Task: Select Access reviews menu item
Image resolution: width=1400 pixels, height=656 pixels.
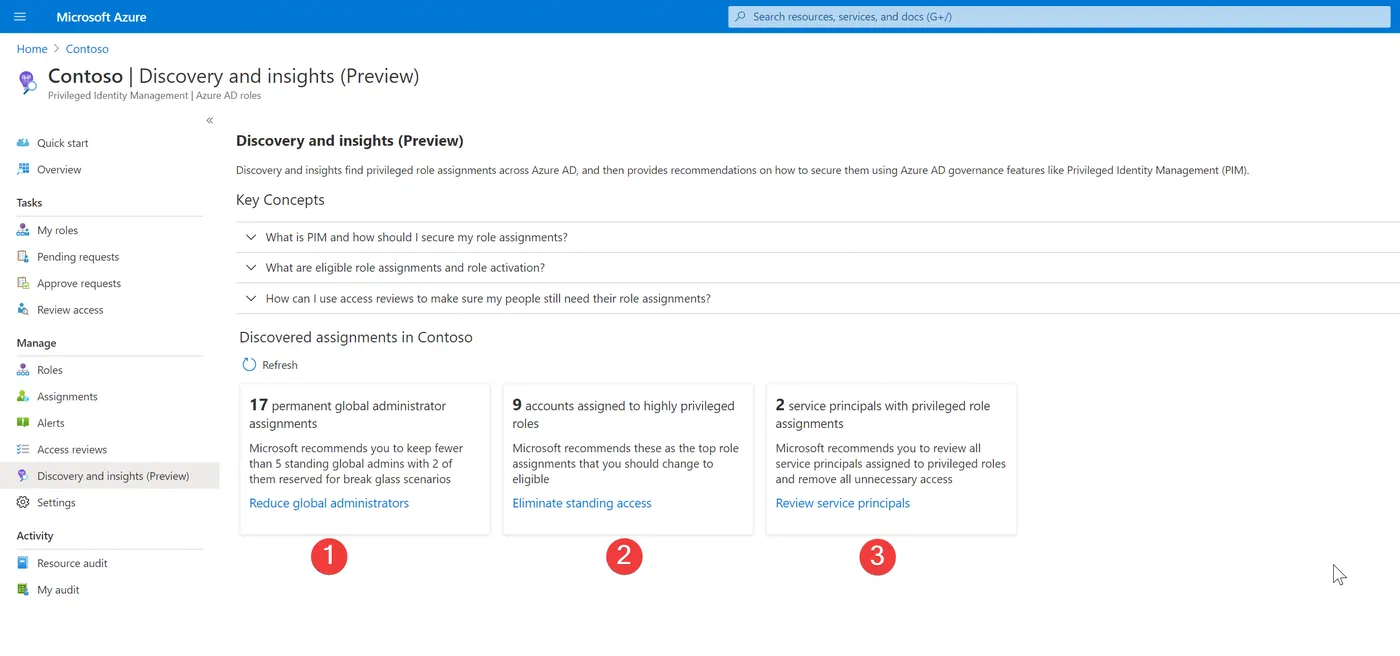Action: (72, 450)
